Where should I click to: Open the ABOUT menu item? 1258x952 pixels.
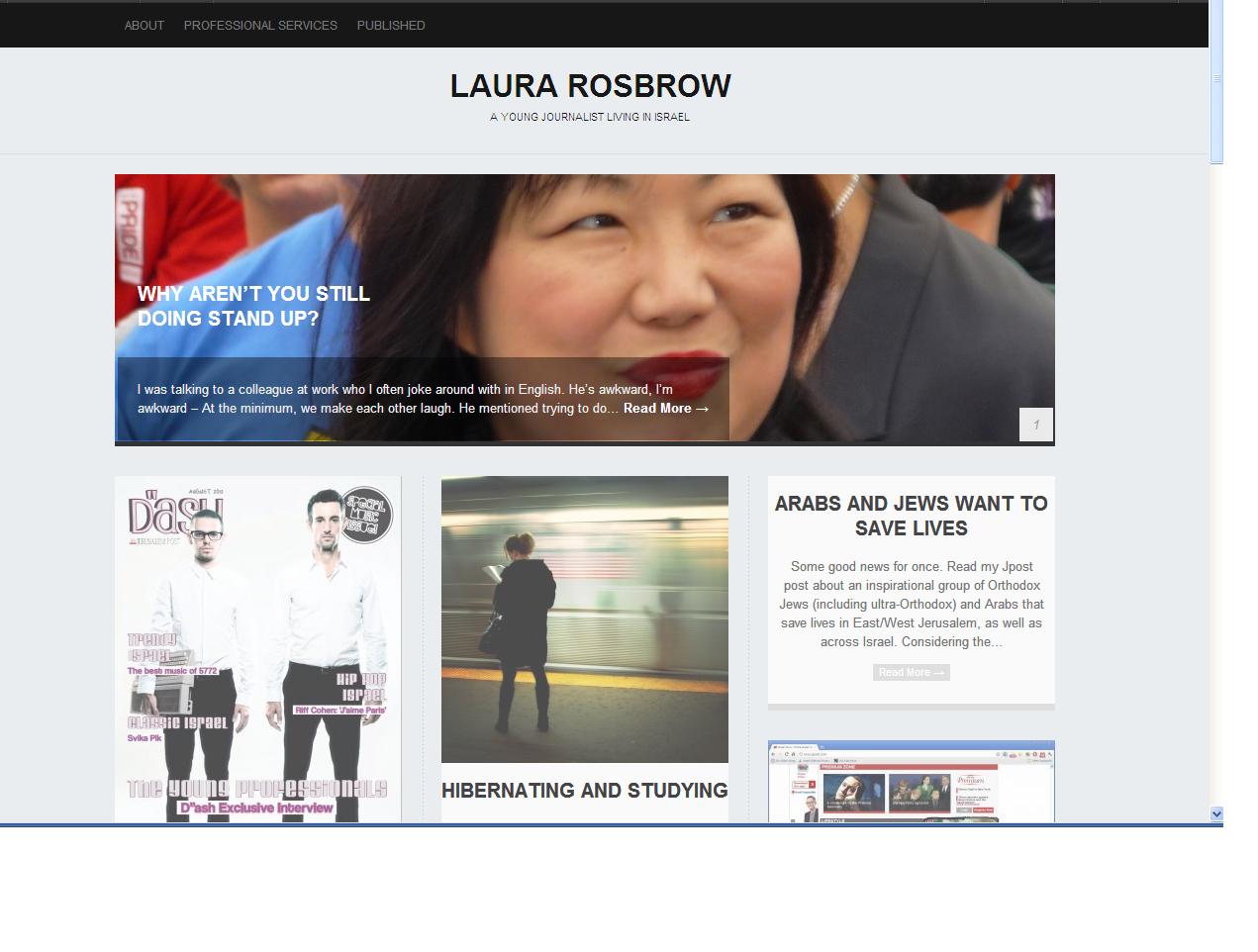(x=144, y=26)
